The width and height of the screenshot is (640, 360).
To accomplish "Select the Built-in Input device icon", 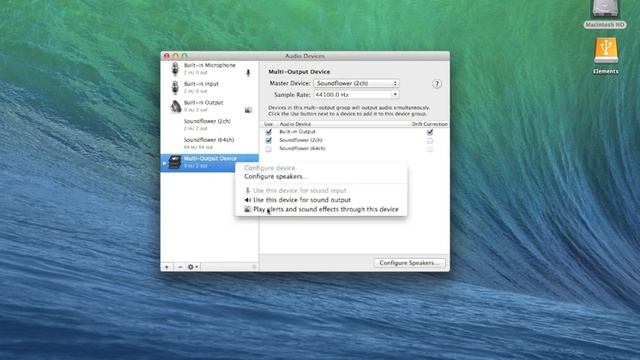I will (x=175, y=88).
